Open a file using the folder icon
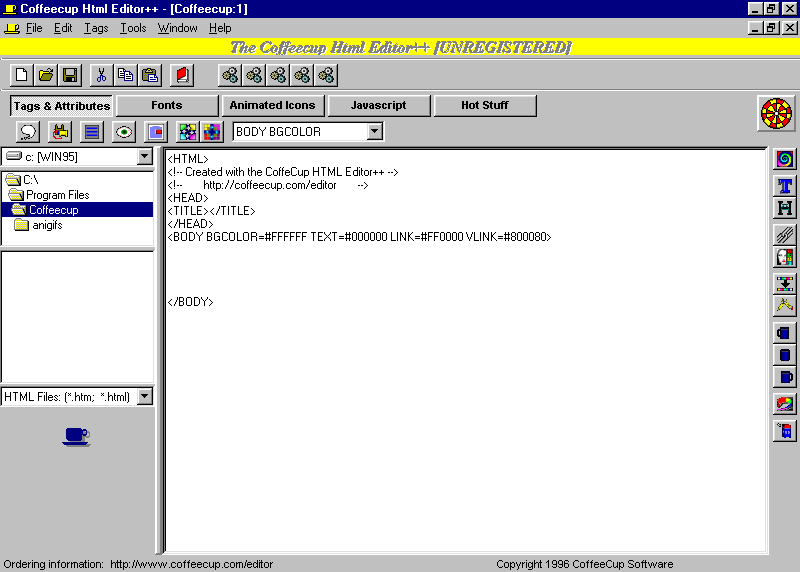The height and width of the screenshot is (572, 800). 46,76
